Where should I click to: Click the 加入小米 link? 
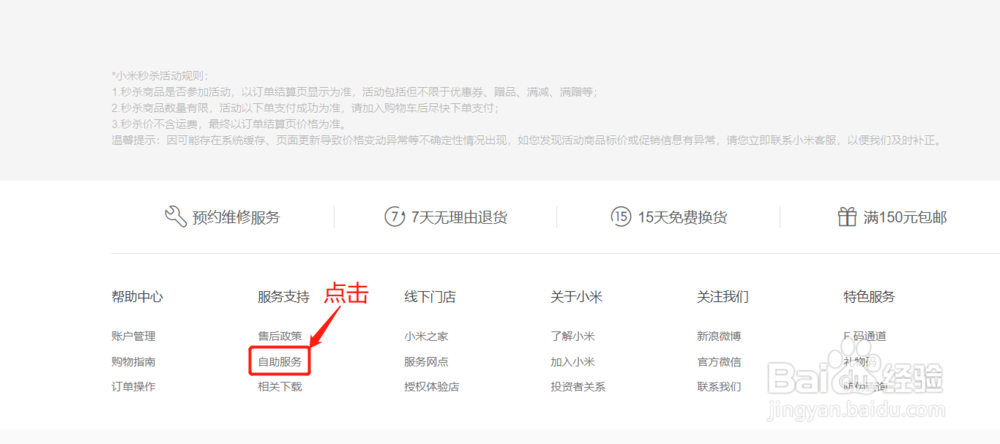pos(573,362)
